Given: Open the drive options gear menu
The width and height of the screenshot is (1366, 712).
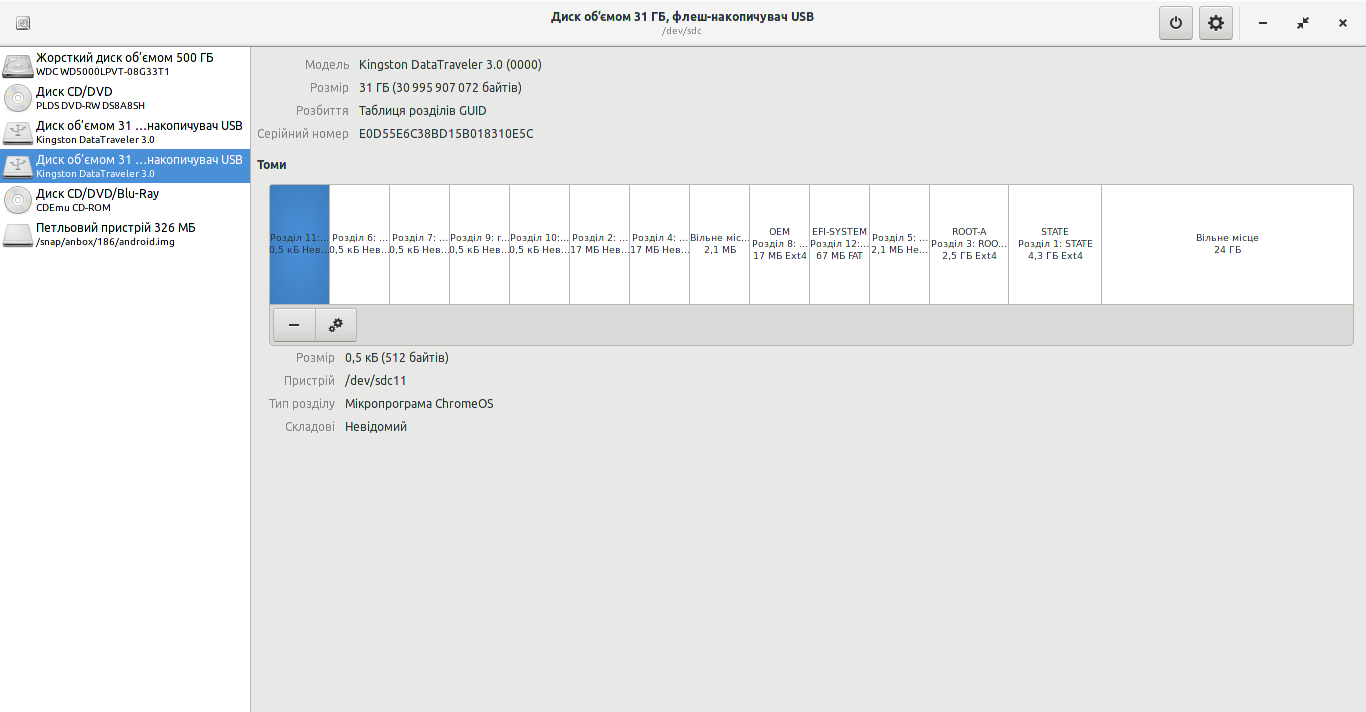Looking at the screenshot, I should pos(1216,23).
